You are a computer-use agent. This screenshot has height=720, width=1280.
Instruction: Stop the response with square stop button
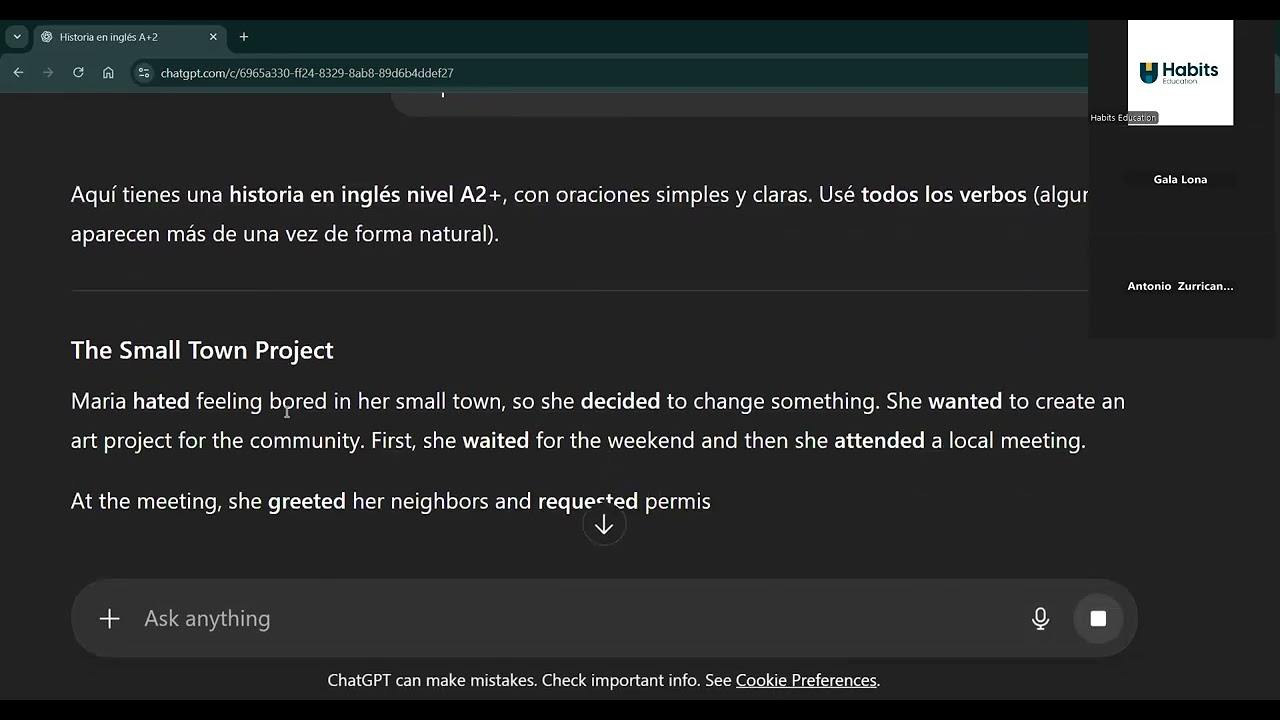[x=1098, y=618]
